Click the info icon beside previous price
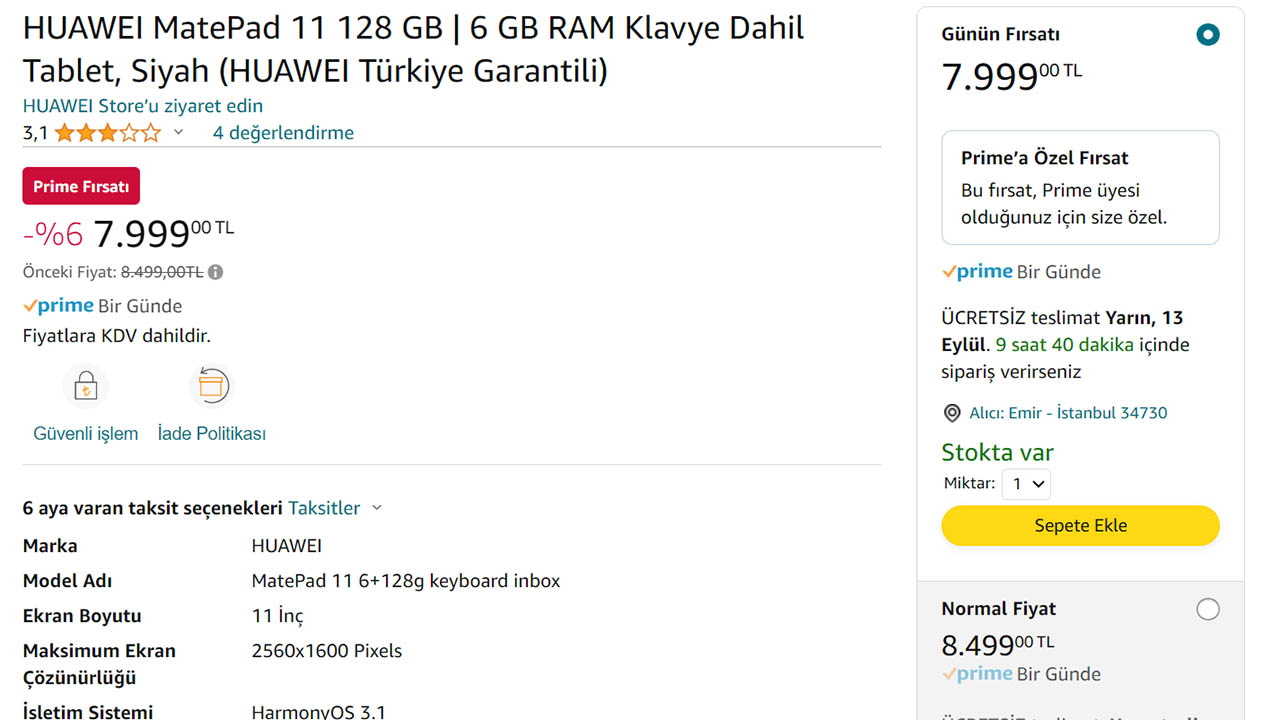The width and height of the screenshot is (1280, 720). point(216,272)
